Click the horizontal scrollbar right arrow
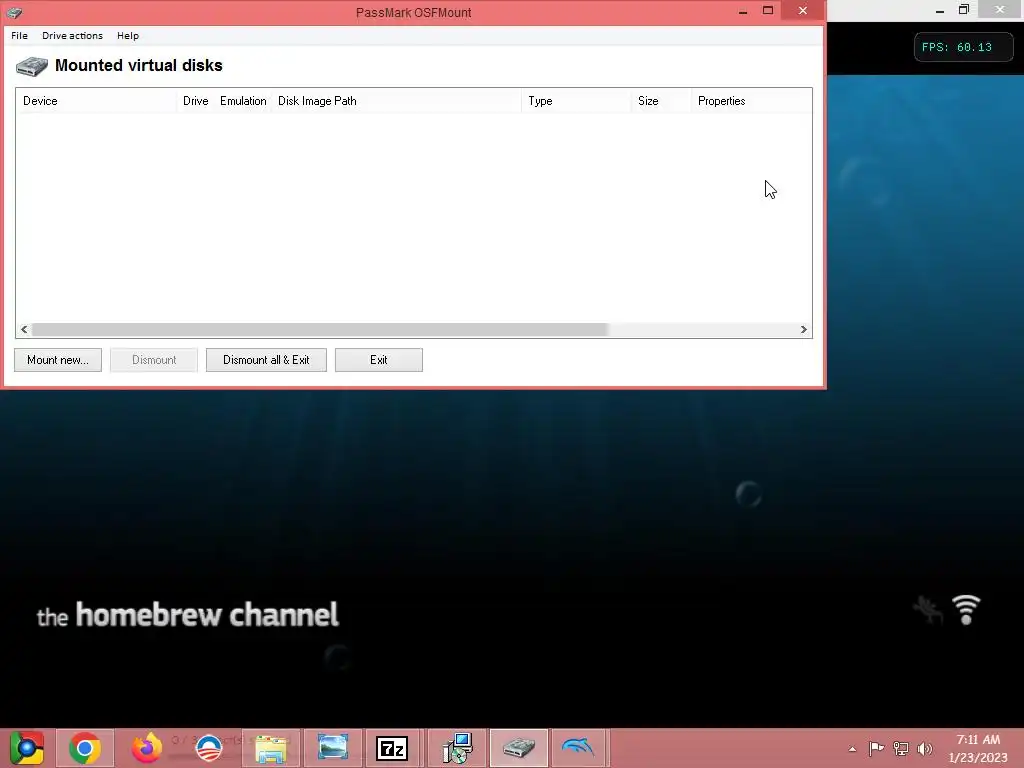This screenshot has width=1024, height=768. pyautogui.click(x=804, y=329)
